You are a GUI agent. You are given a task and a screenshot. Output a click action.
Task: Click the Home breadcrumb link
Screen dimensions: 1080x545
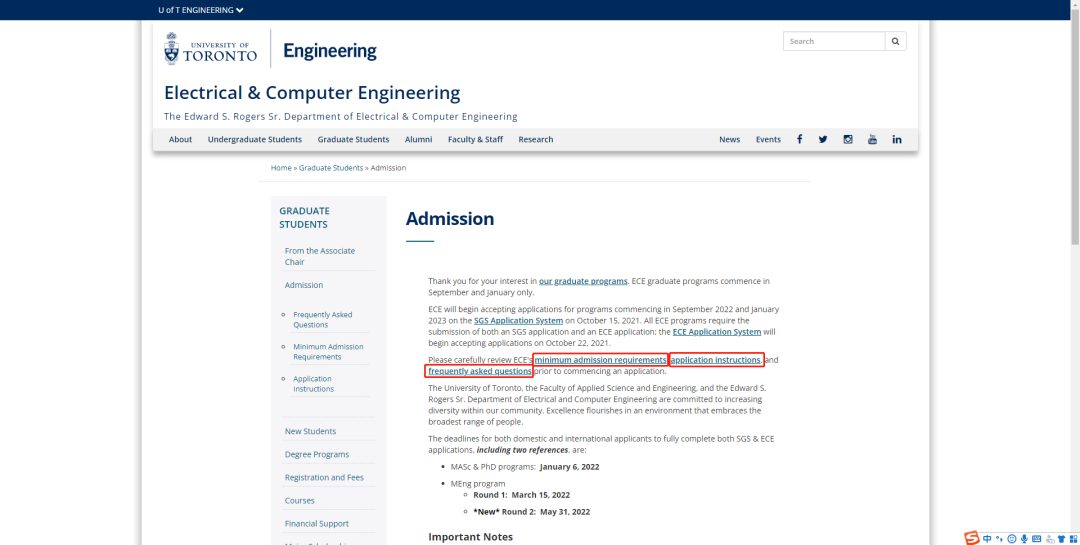click(281, 168)
